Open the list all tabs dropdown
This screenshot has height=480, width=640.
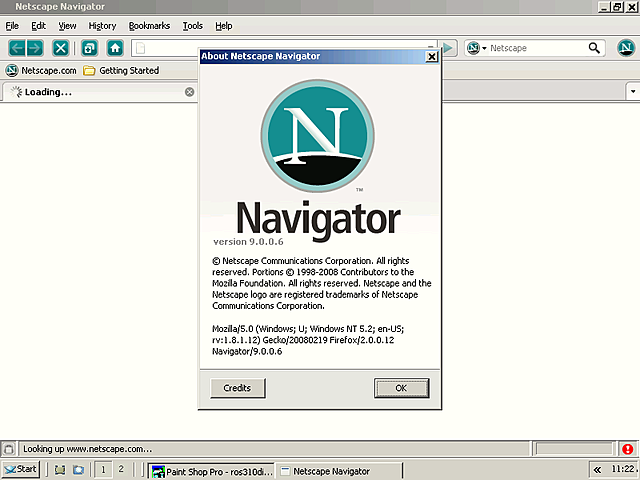633,91
